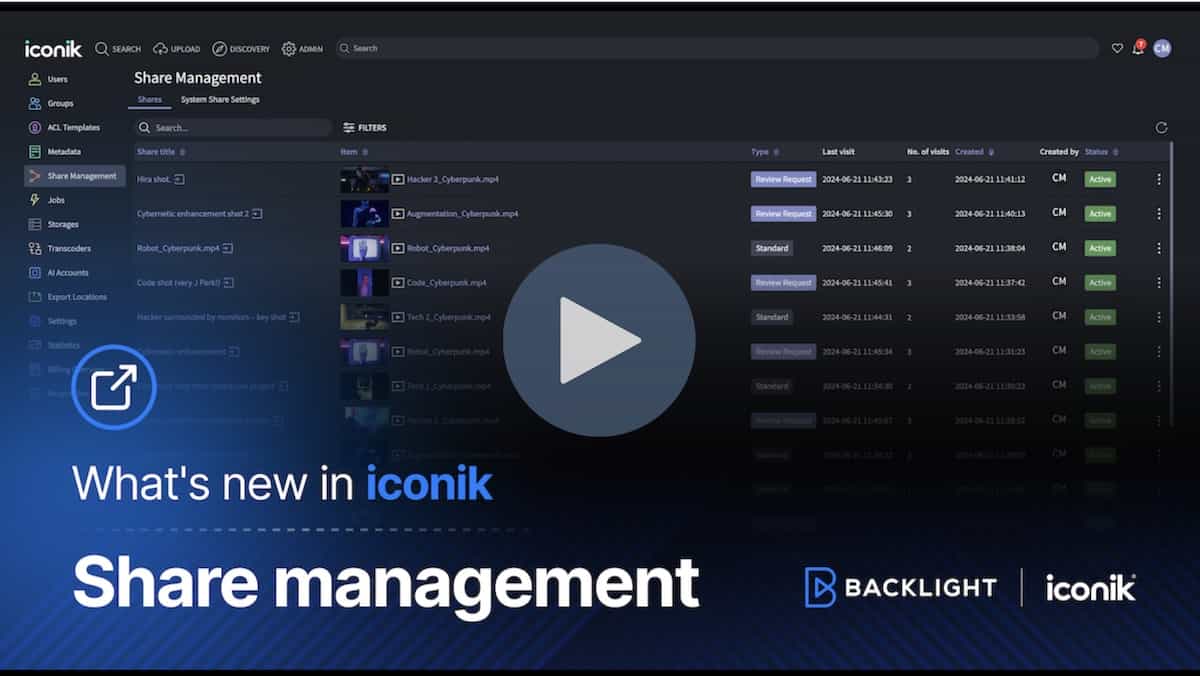The width and height of the screenshot is (1200, 676).
Task: Sort by Created column header
Action: [969, 152]
